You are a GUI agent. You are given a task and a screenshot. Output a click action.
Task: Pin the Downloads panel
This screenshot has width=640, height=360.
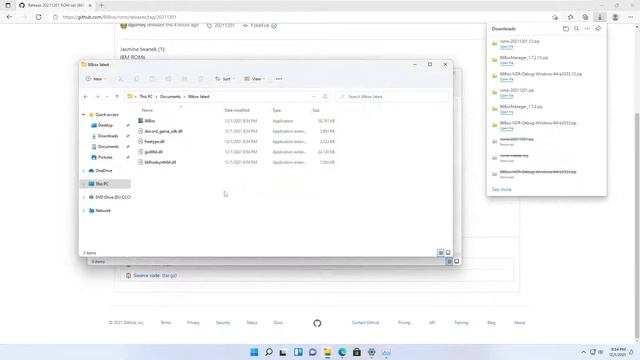click(x=598, y=29)
